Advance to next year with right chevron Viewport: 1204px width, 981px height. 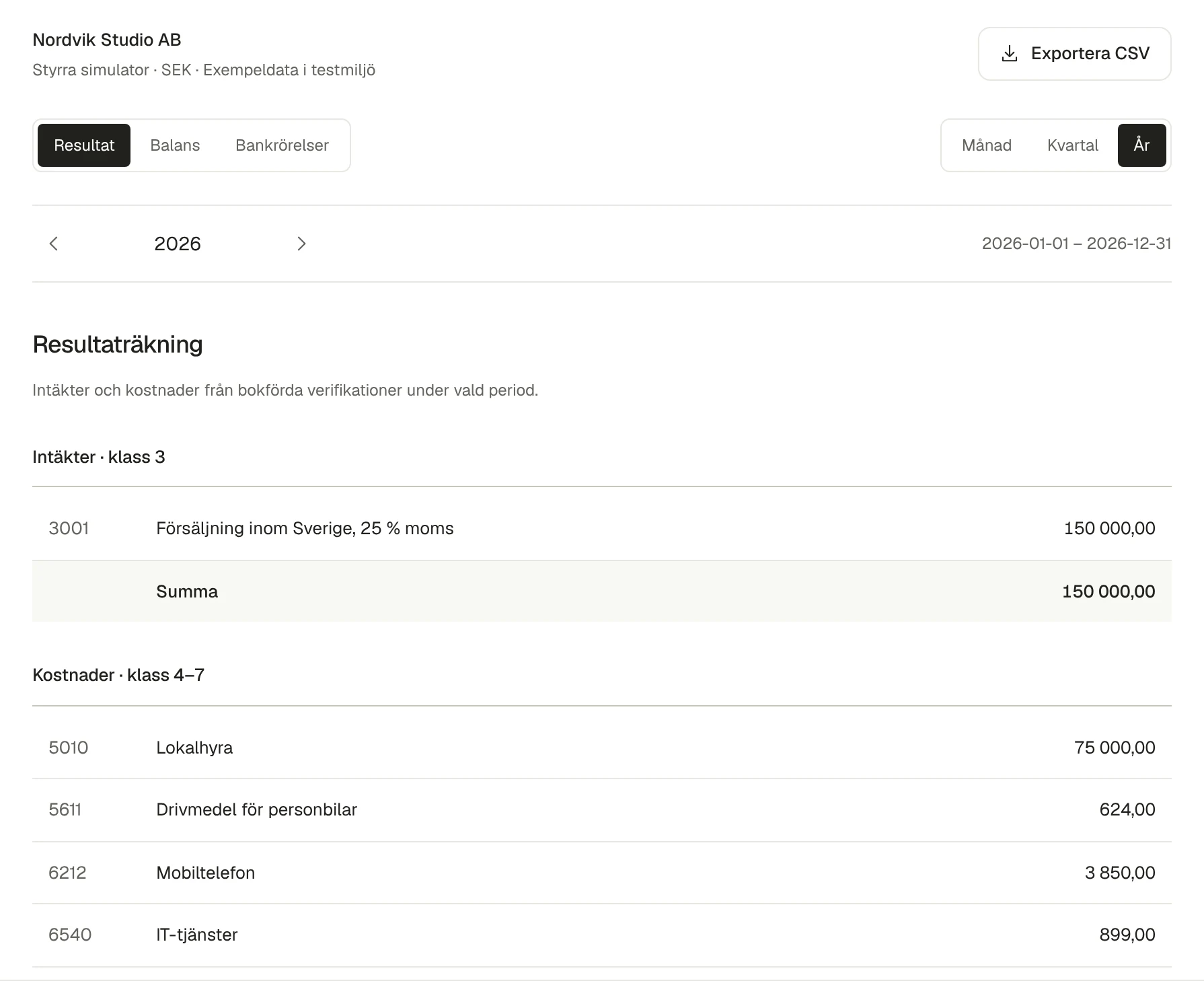click(301, 244)
